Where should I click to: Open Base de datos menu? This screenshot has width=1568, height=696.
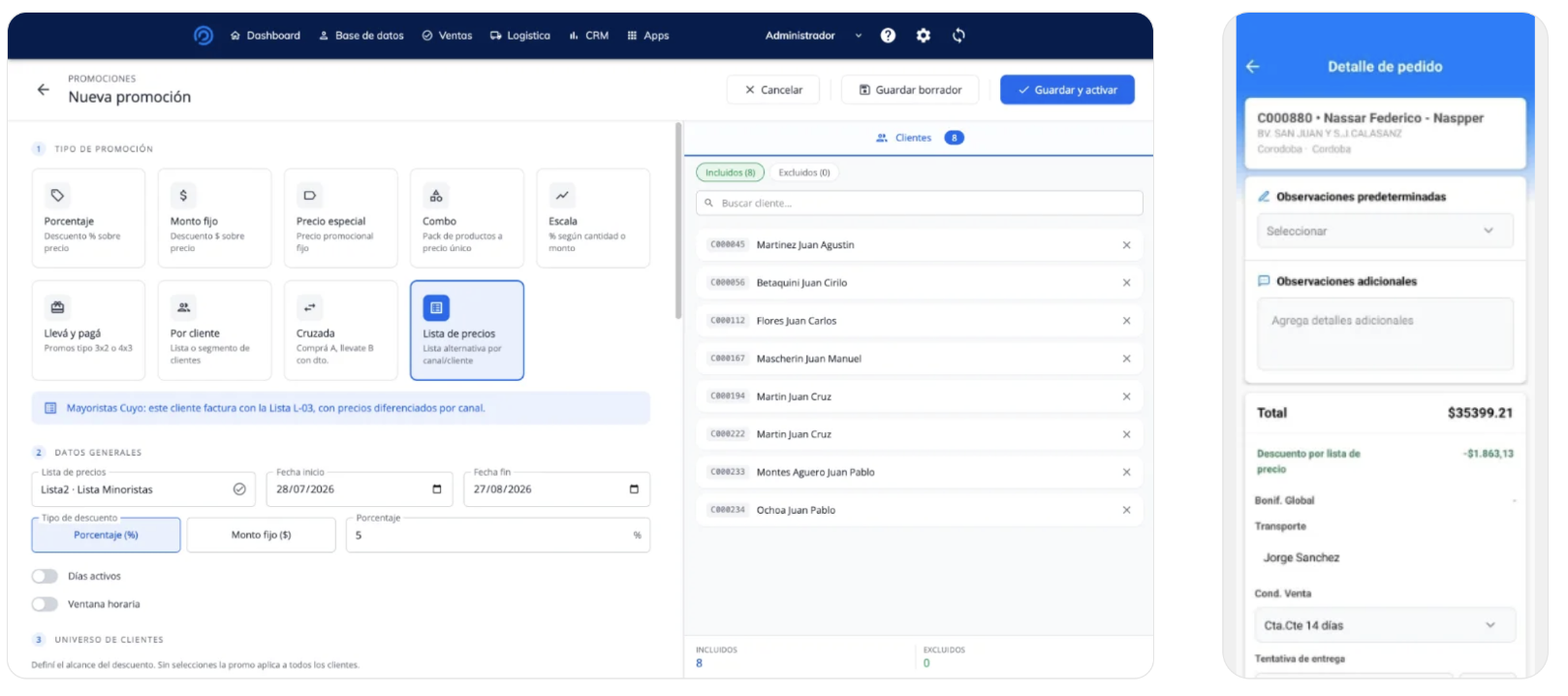[361, 36]
